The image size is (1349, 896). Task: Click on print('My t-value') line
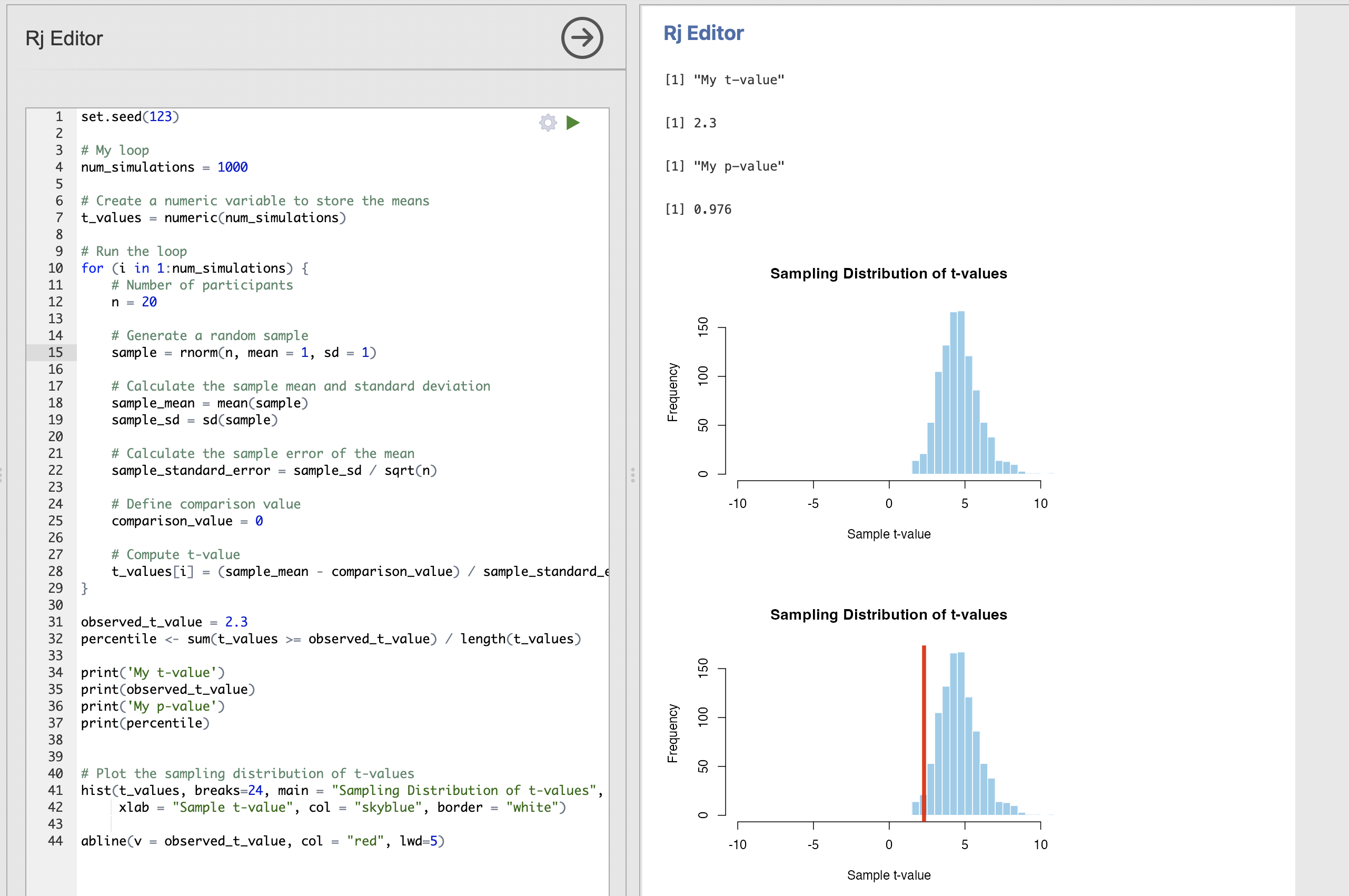pos(153,673)
